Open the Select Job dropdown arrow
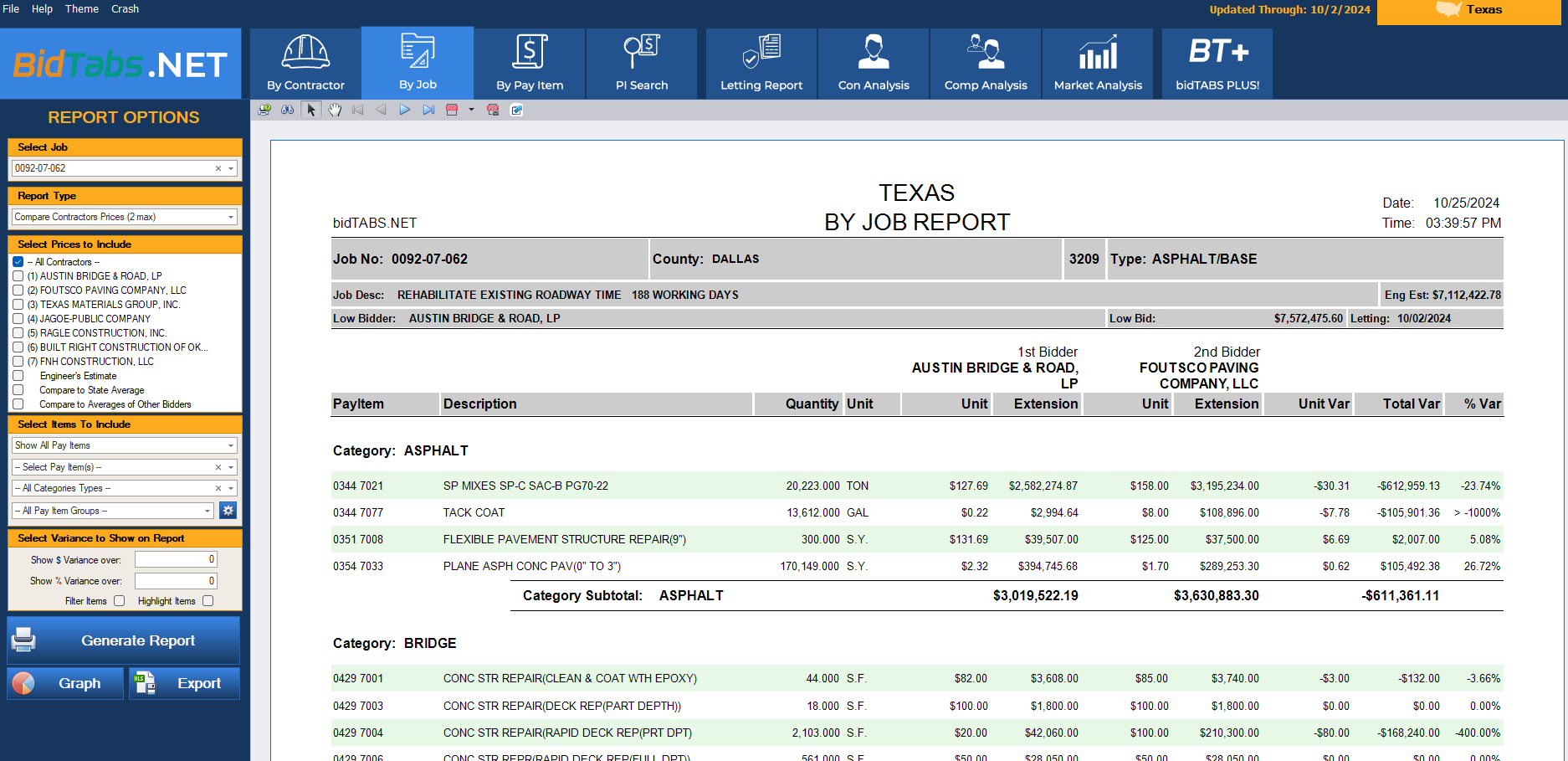Screen dimensions: 1568x761 pos(231,168)
